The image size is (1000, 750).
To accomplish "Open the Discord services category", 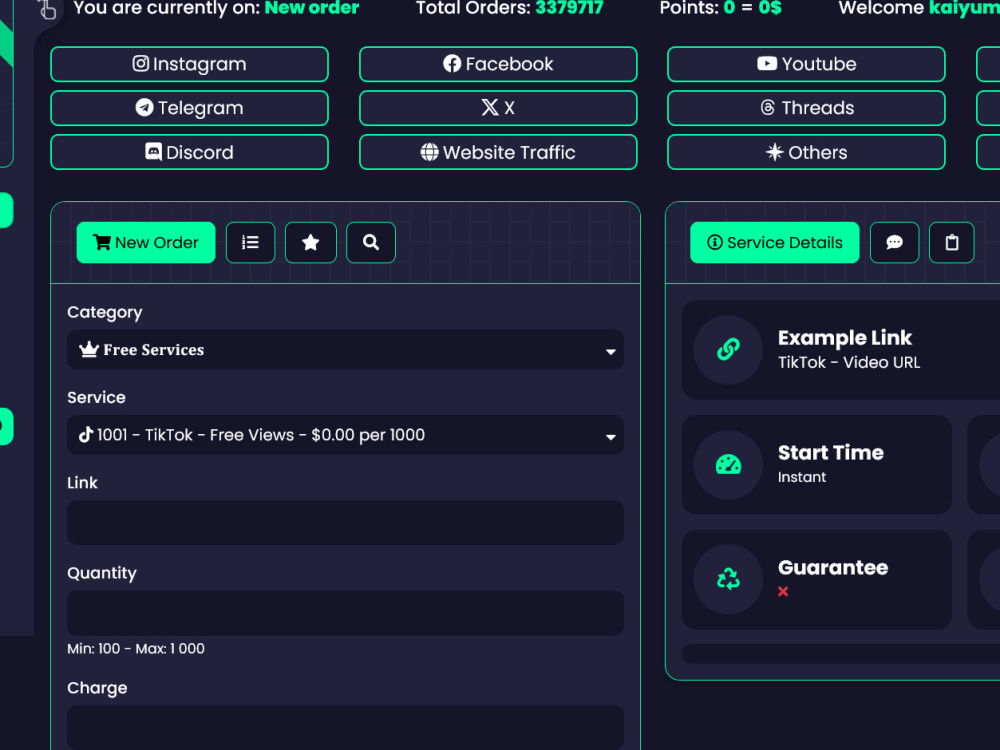I will coord(189,152).
